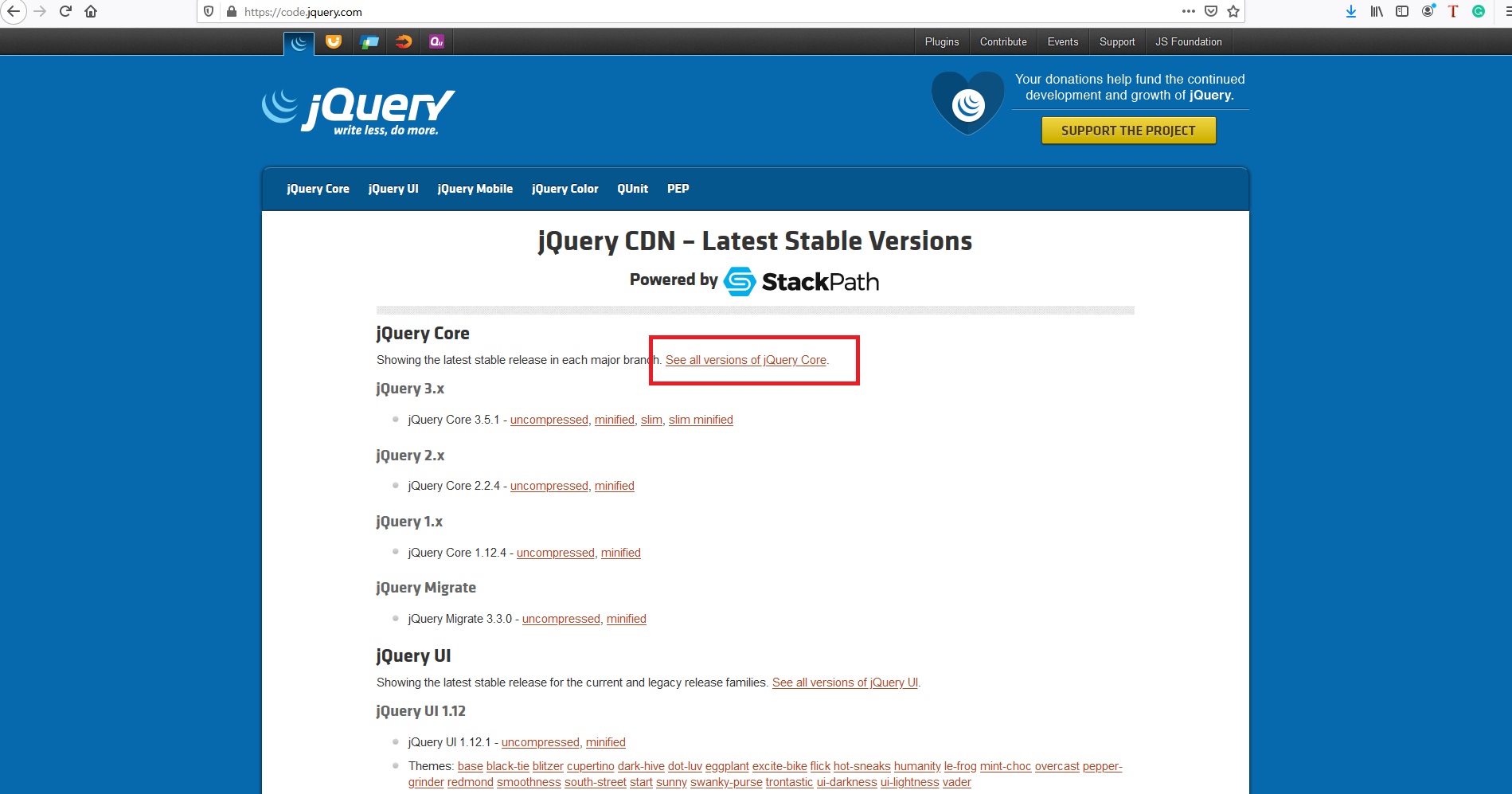1512x794 pixels.
Task: Open jQuery Core 1.12.4 minified link
Action: [x=621, y=553]
